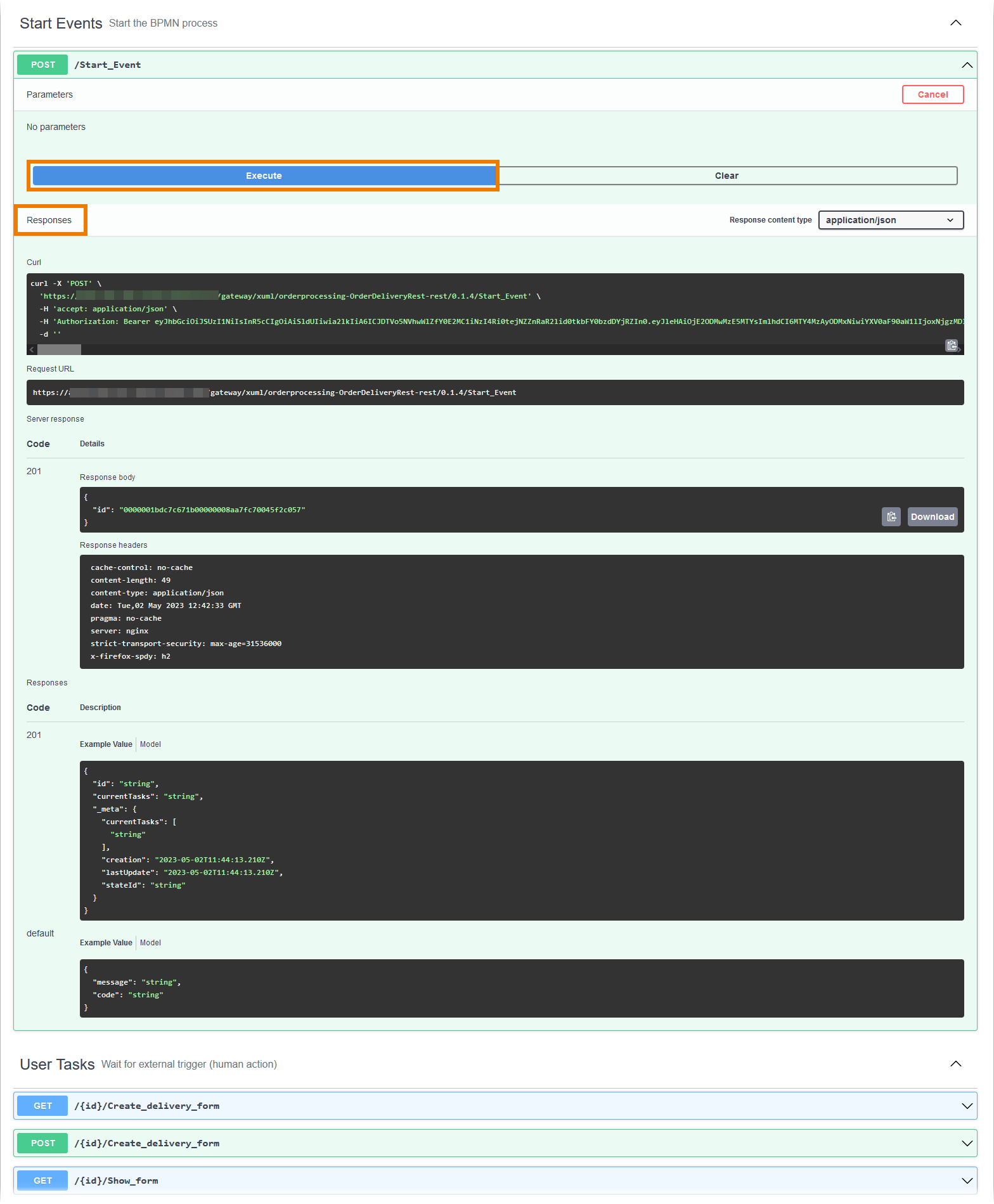Click the Request URL code block
Viewport: 994px width, 1204px height.
pyautogui.click(x=495, y=392)
